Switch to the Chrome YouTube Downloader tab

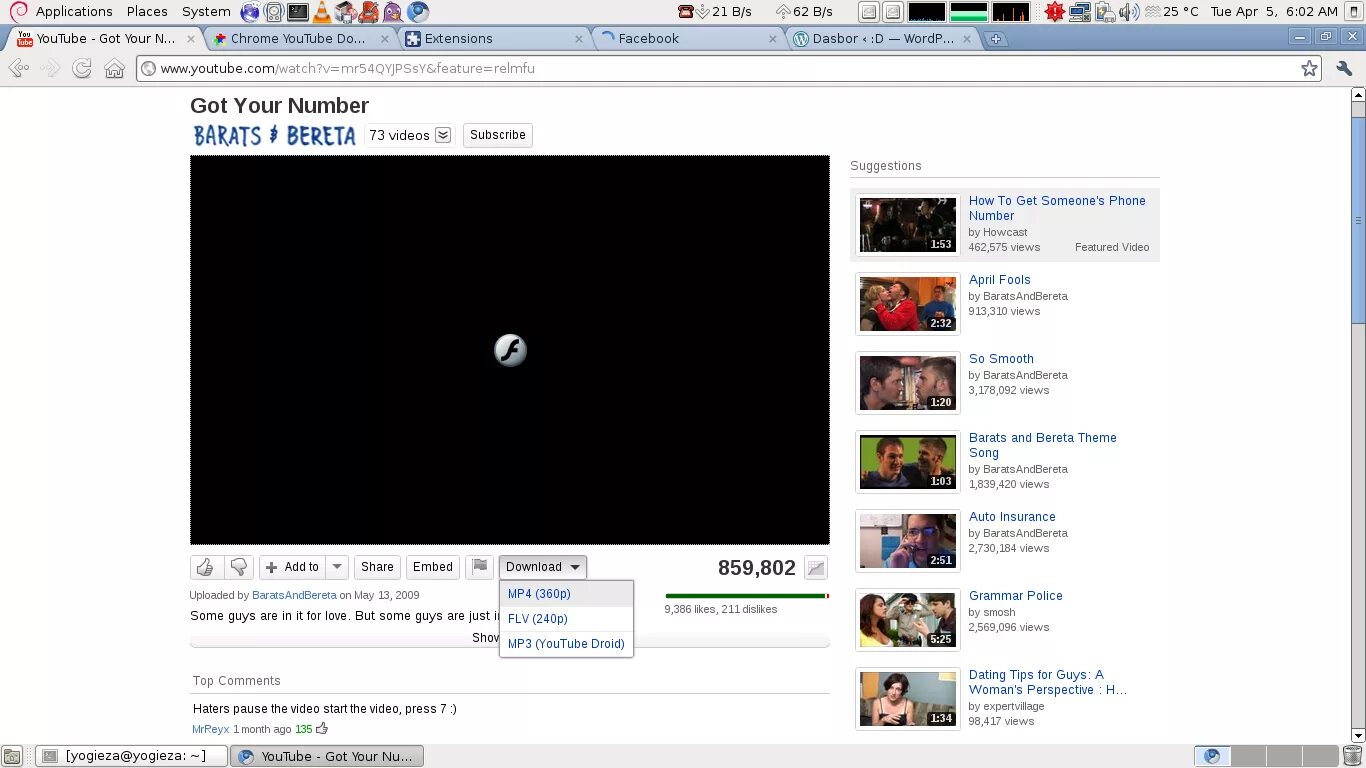click(x=298, y=39)
